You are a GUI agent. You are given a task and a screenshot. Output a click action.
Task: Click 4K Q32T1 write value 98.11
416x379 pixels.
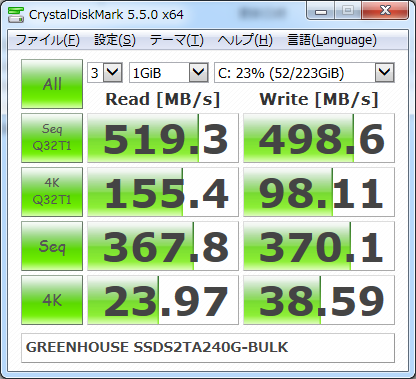pyautogui.click(x=319, y=192)
